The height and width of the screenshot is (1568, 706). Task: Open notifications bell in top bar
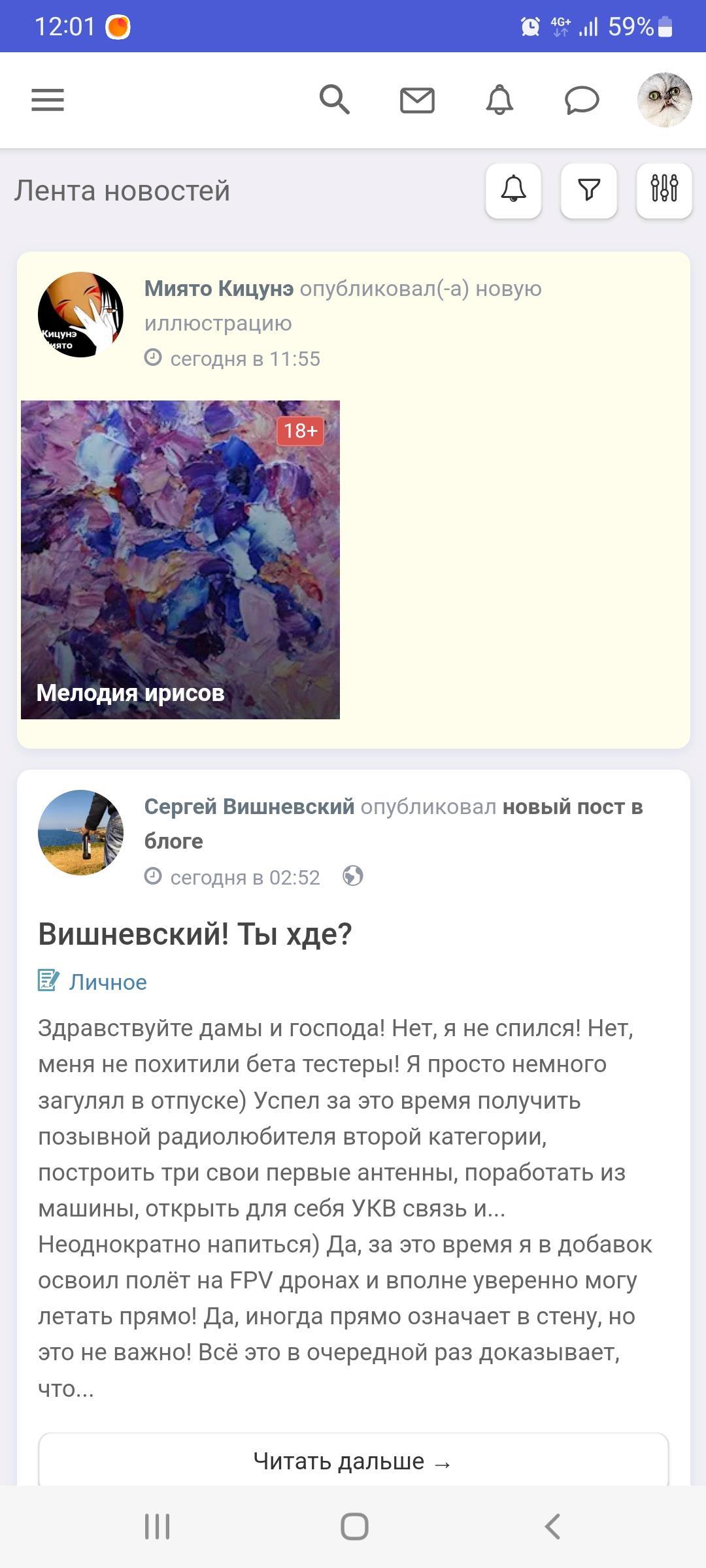(x=499, y=100)
